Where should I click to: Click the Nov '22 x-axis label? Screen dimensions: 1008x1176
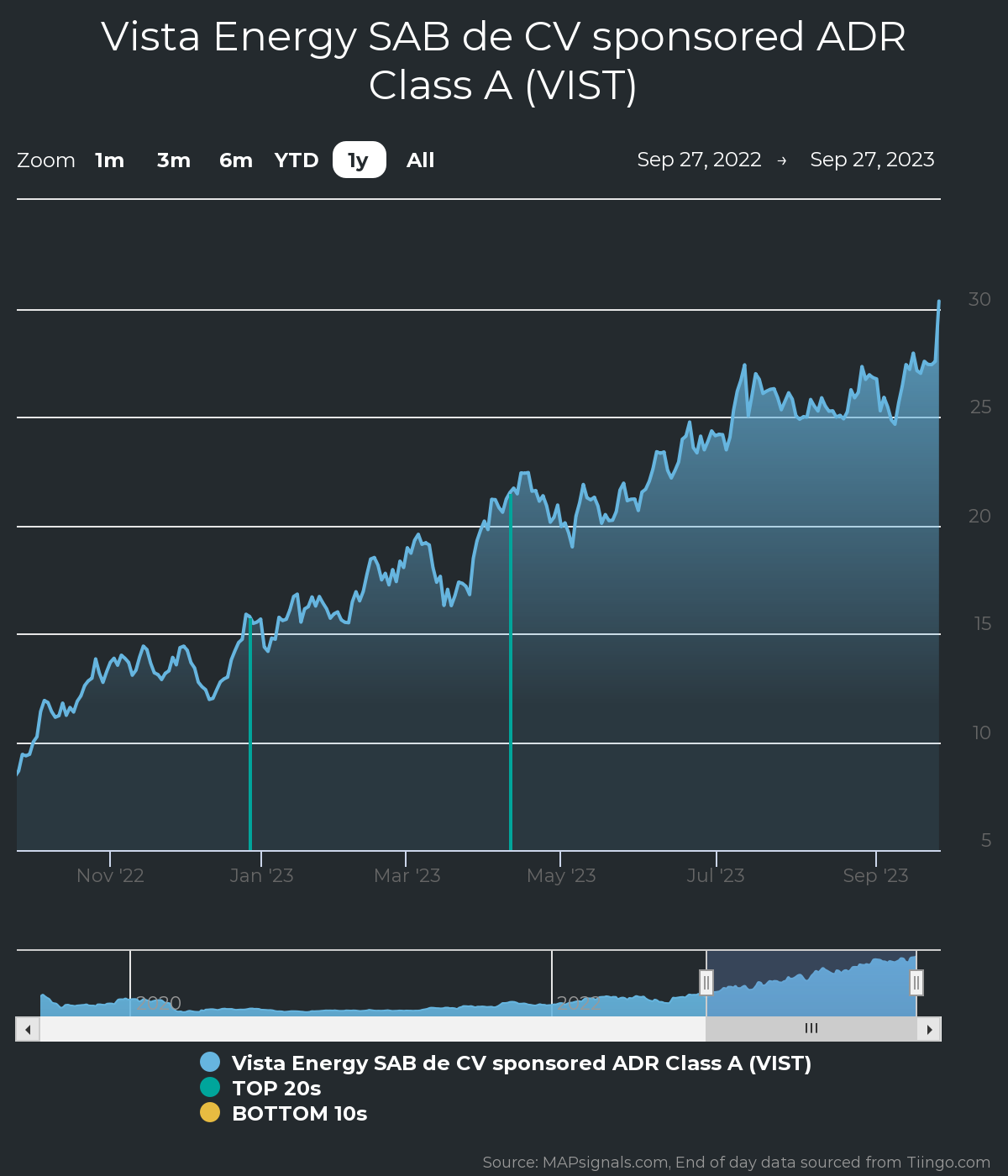[110, 876]
